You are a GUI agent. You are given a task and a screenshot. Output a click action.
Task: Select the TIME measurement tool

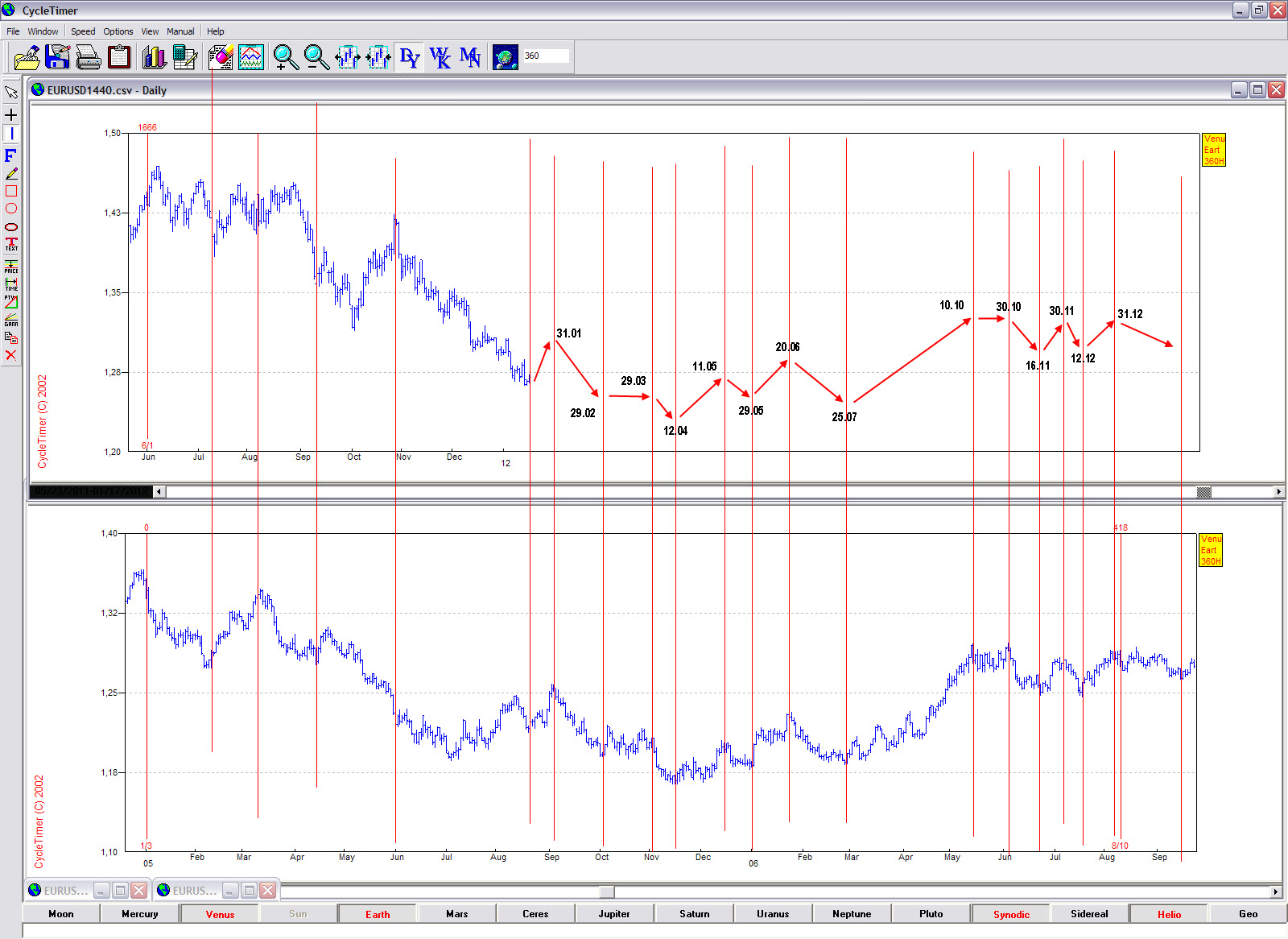tap(11, 284)
